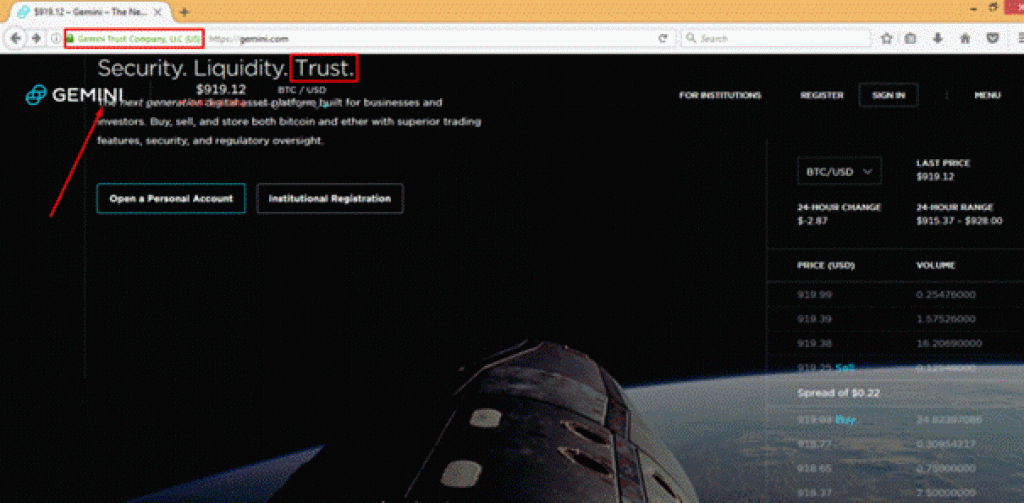Go forward with the browser forward arrow
The height and width of the screenshot is (503, 1024).
click(36, 39)
